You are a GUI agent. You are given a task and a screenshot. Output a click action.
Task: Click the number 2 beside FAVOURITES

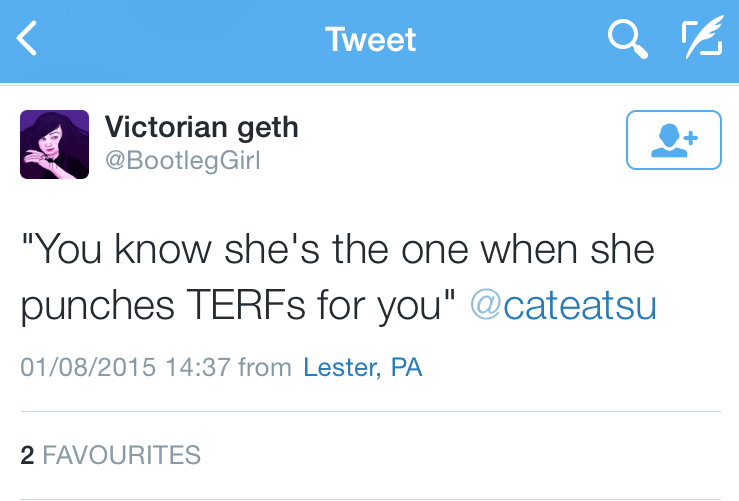[27, 456]
